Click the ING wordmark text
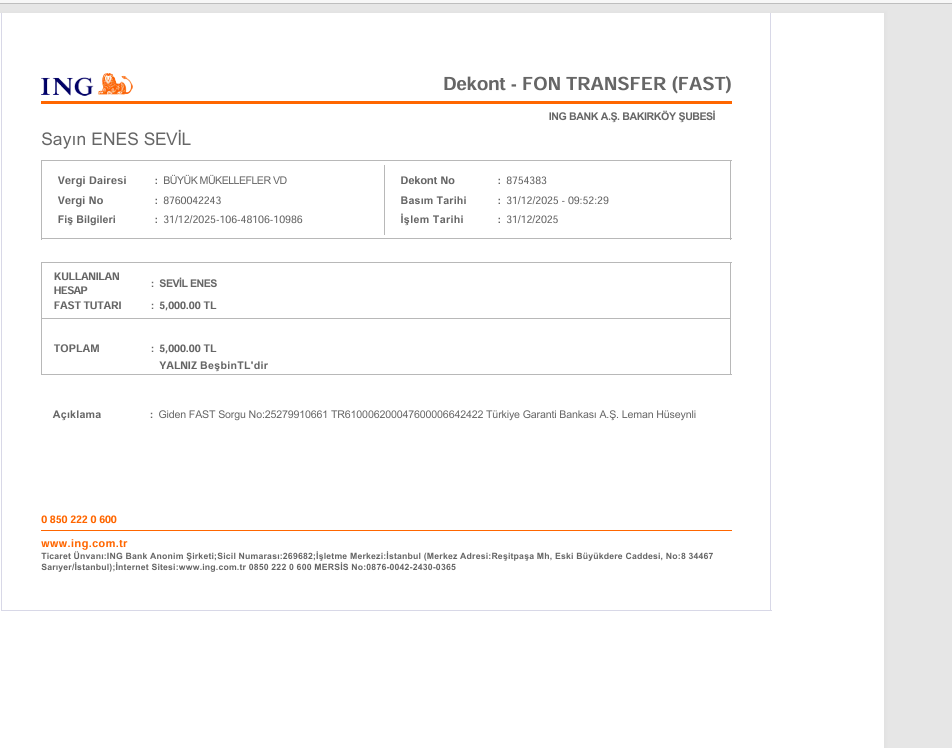Screen dimensions: 952x748 (x=67, y=86)
